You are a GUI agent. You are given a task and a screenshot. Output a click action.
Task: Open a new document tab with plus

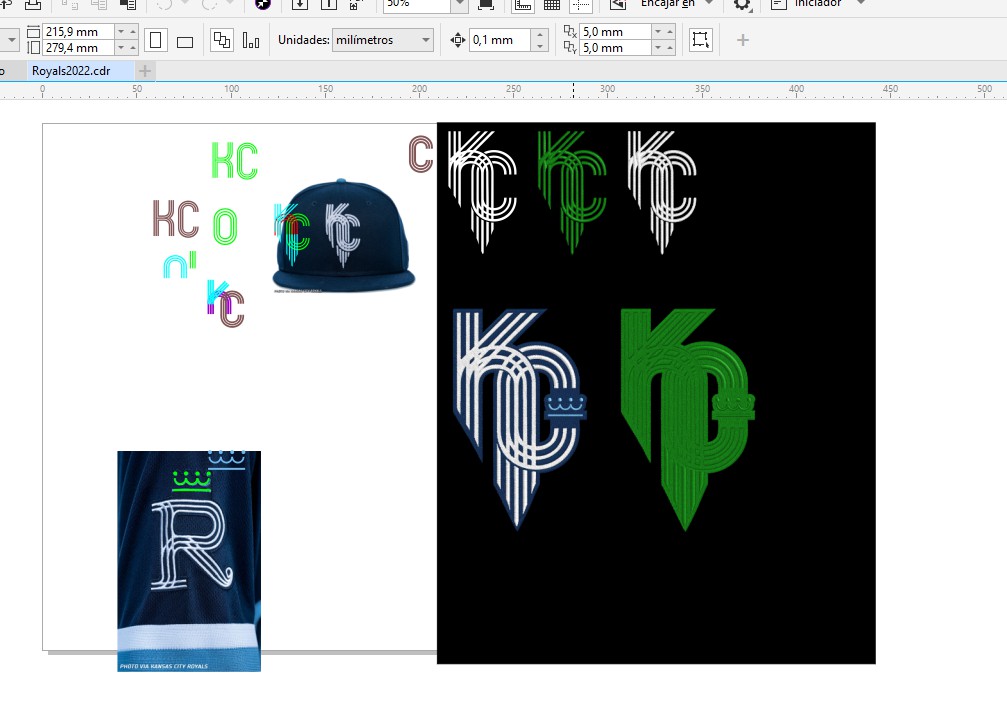click(x=145, y=71)
